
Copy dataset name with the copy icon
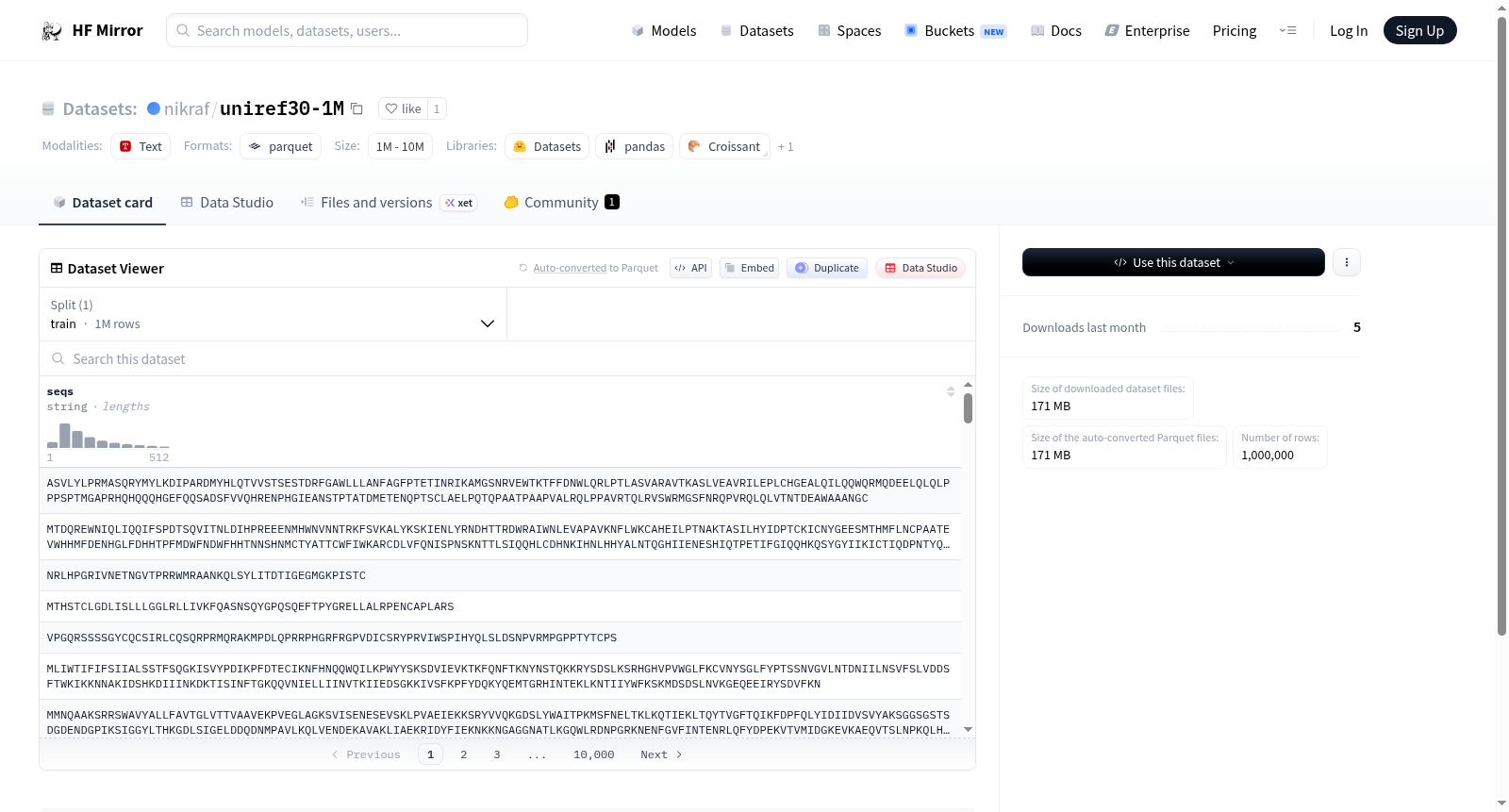(x=357, y=108)
